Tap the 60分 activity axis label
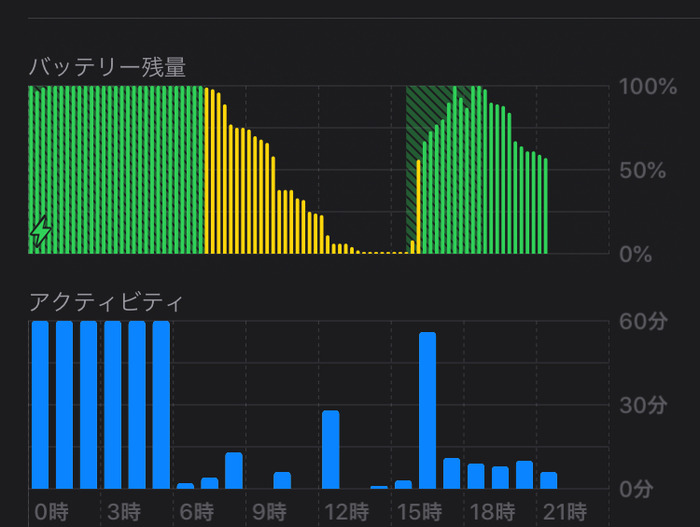Viewport: 700px width, 527px height. pos(643,322)
